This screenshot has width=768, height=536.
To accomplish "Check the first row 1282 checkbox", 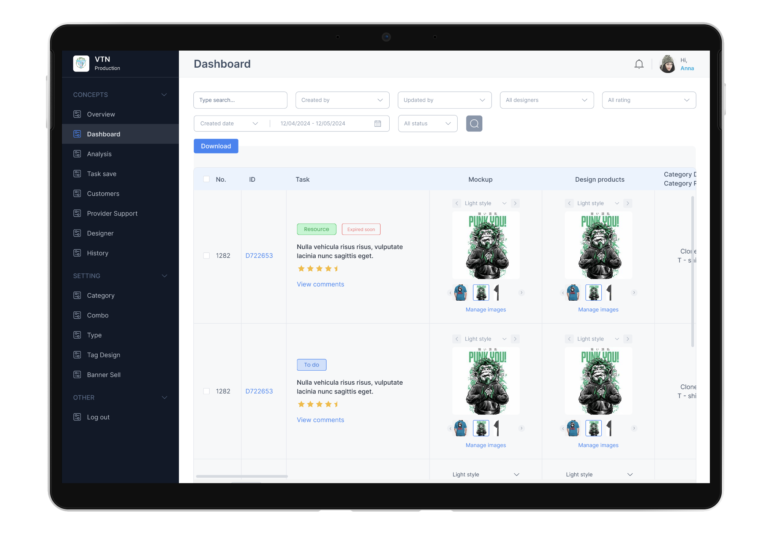I will 206,255.
